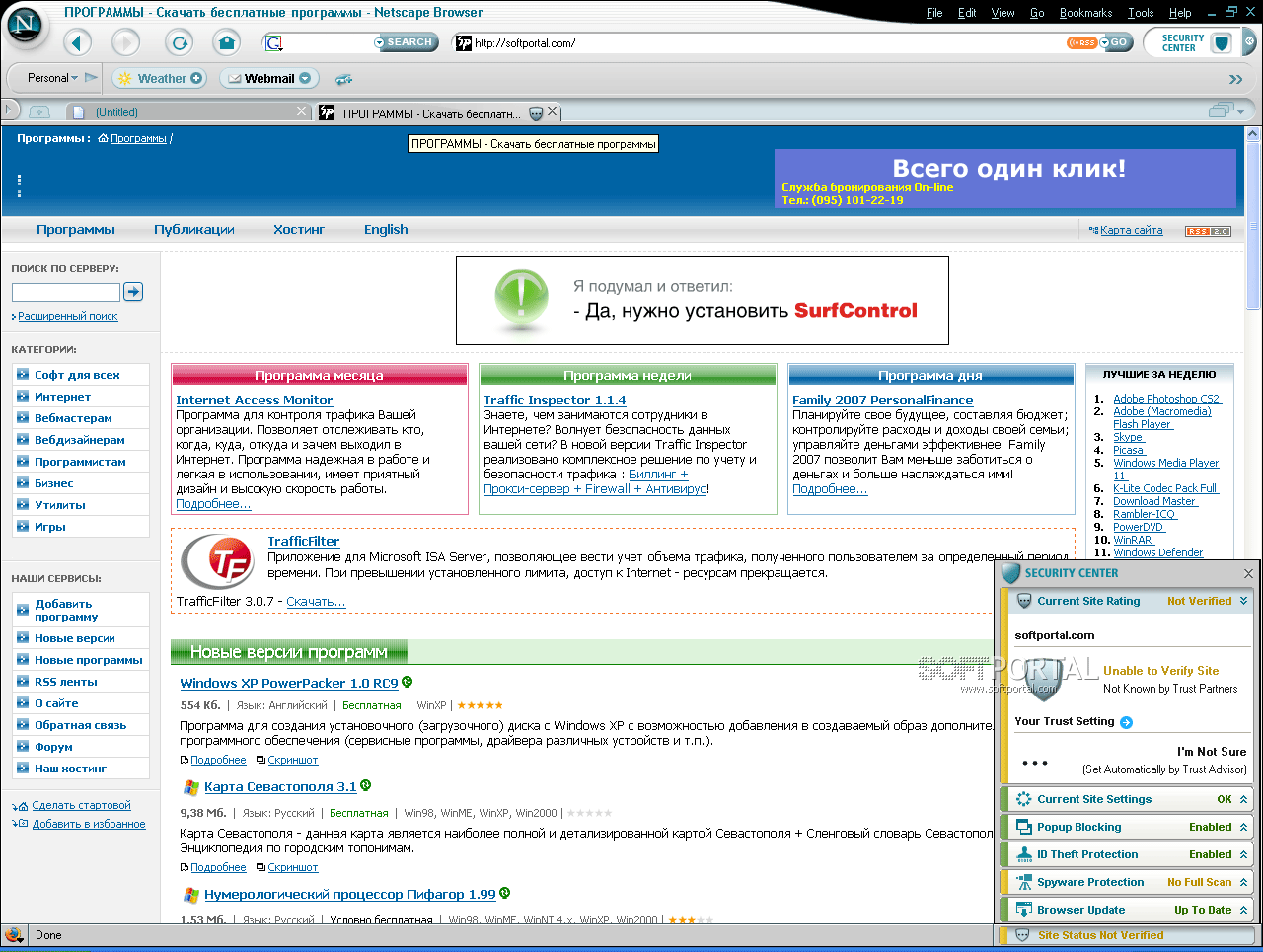Click the site search input field
Image resolution: width=1263 pixels, height=952 pixels.
click(x=65, y=292)
